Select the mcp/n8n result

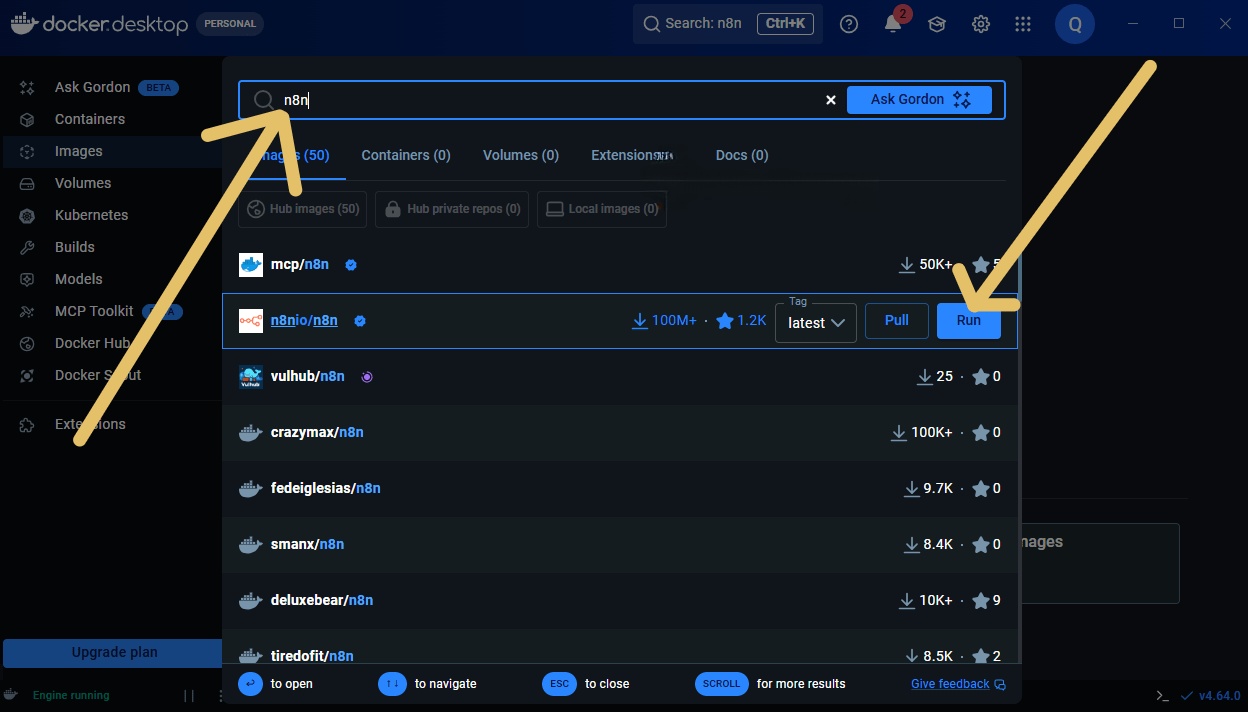pos(620,265)
